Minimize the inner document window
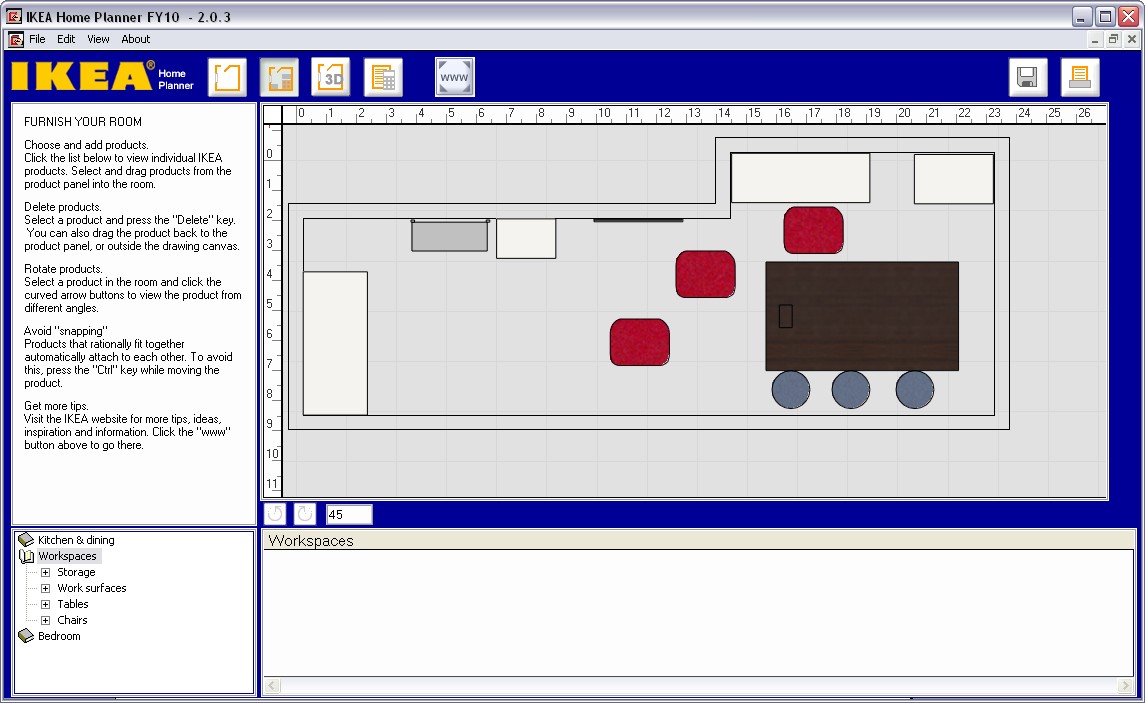Image resolution: width=1145 pixels, height=703 pixels. pos(1095,39)
